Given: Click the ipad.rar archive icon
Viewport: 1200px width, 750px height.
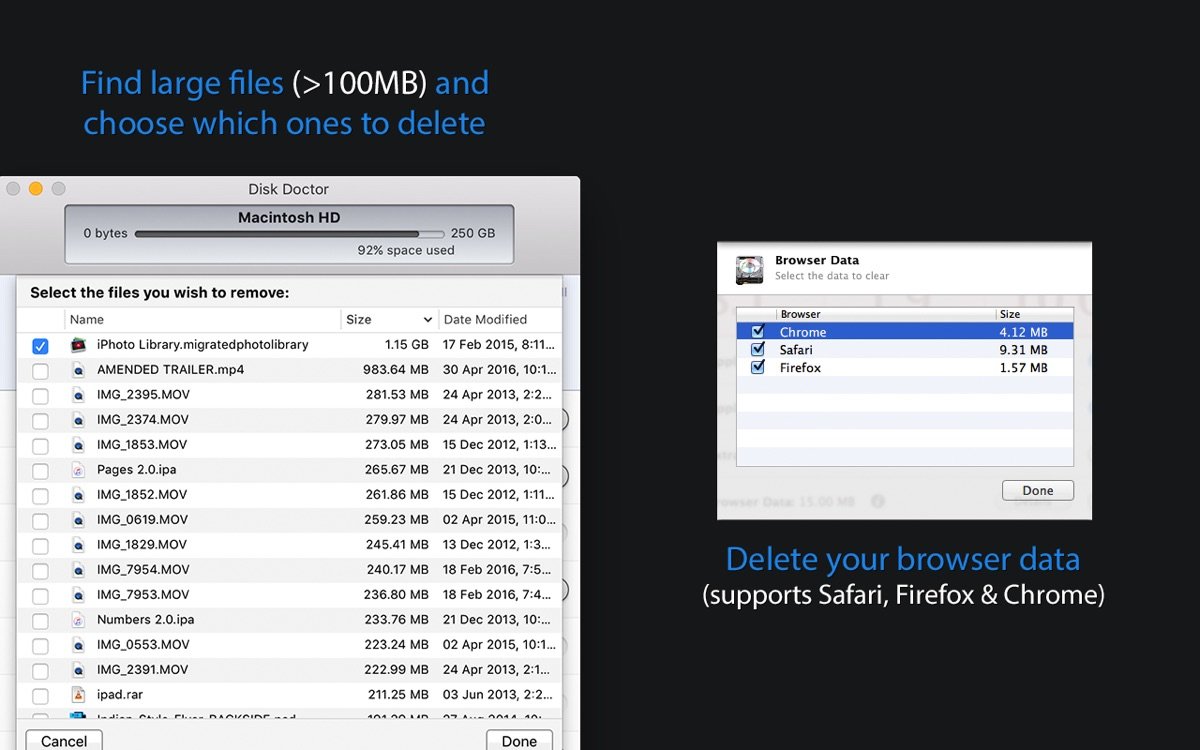Looking at the screenshot, I should pos(79,695).
